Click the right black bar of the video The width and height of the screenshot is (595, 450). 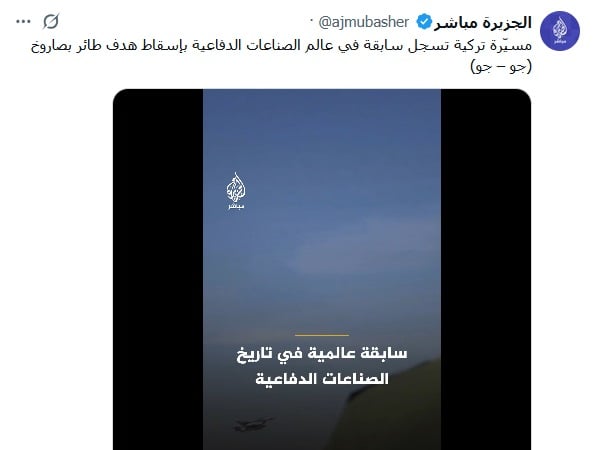[x=486, y=269]
